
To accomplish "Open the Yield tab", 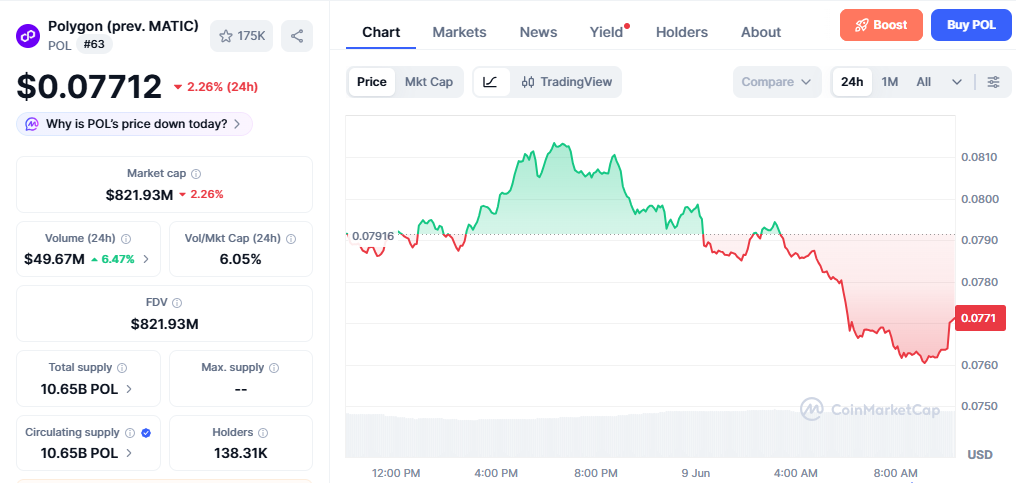I will (x=607, y=32).
